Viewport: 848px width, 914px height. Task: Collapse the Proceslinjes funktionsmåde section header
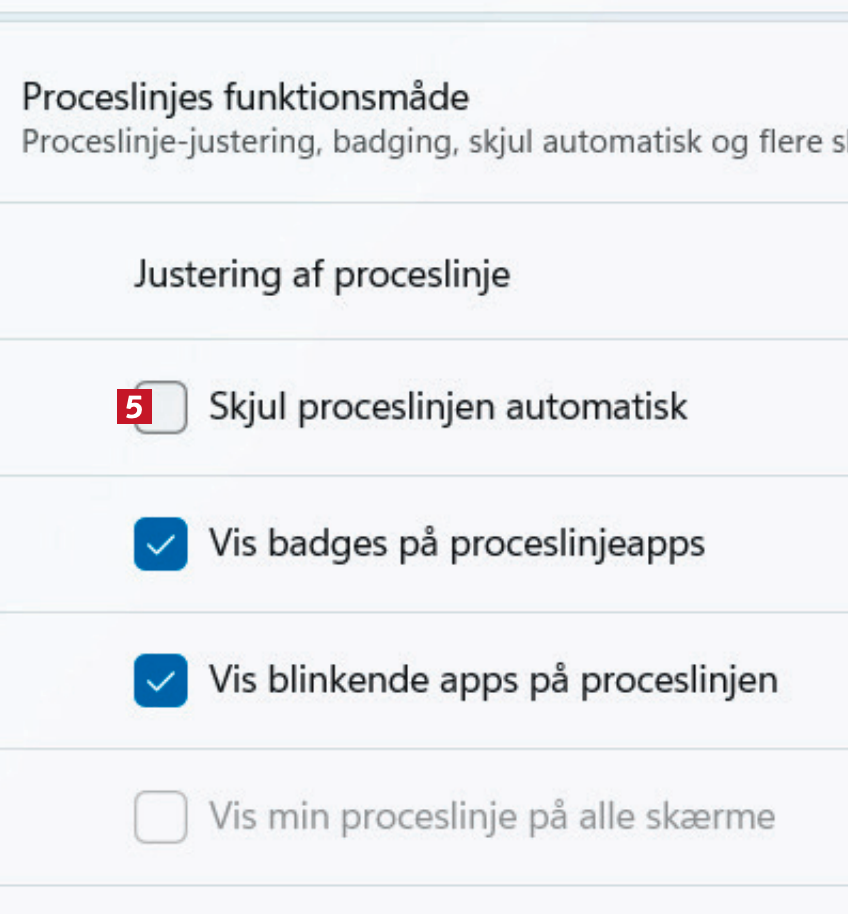click(x=245, y=98)
